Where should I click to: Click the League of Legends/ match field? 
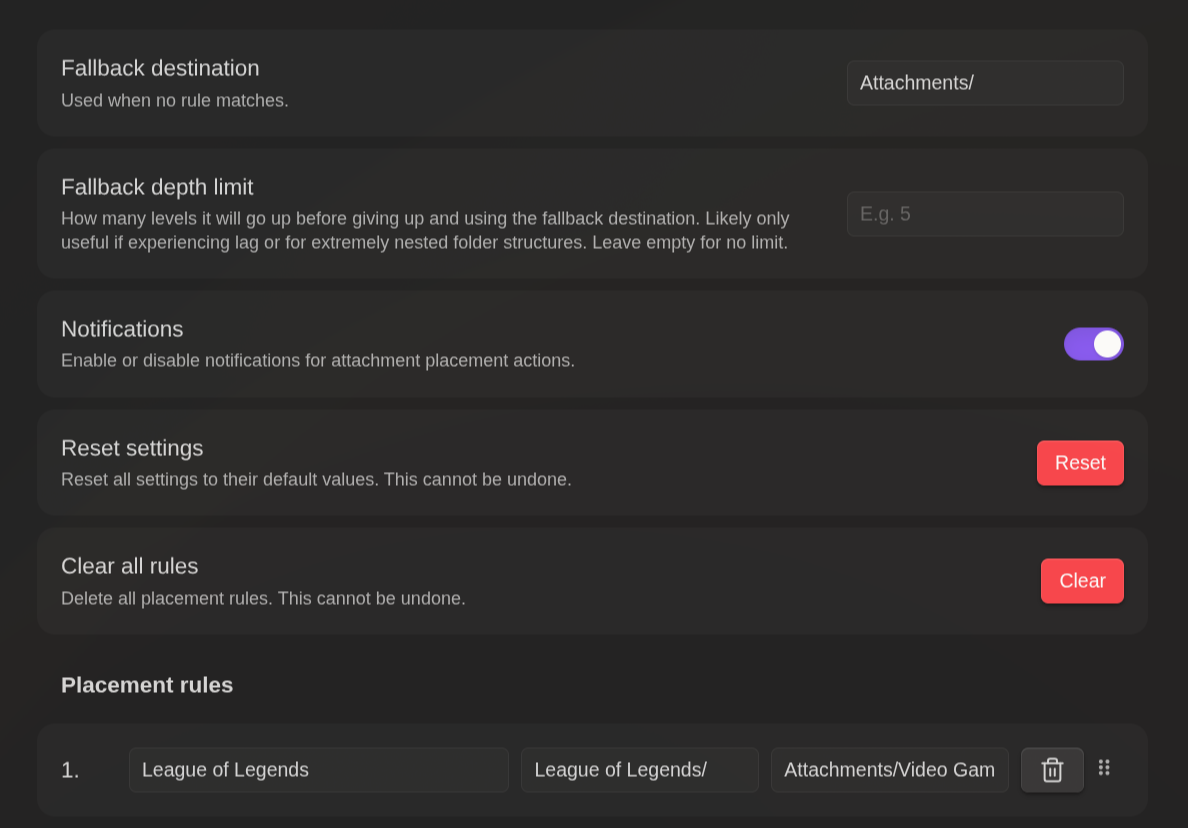pos(639,770)
